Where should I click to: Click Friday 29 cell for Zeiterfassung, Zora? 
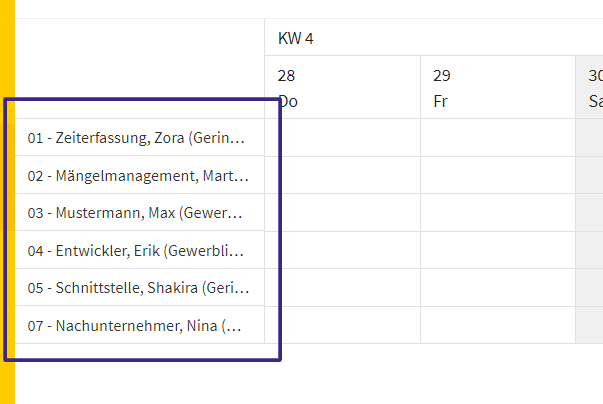point(498,138)
